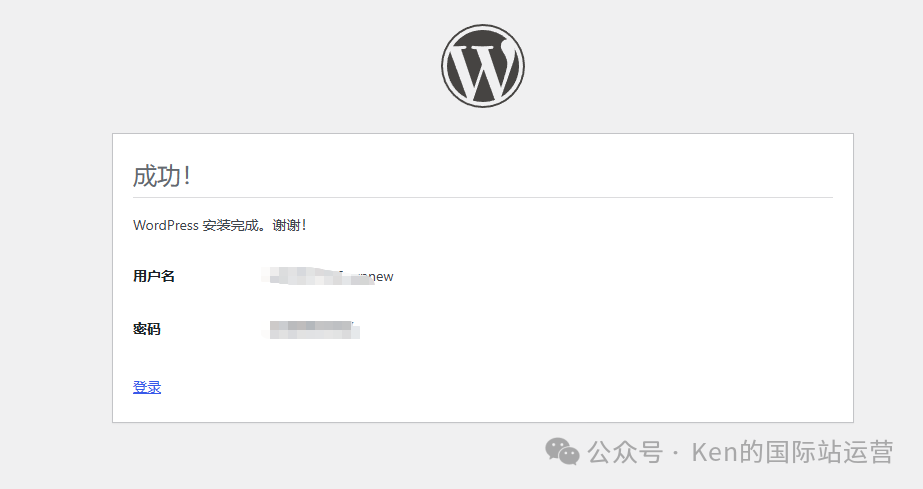Click the WordPress logo at top
Image resolution: width=923 pixels, height=489 pixels.
pos(483,66)
